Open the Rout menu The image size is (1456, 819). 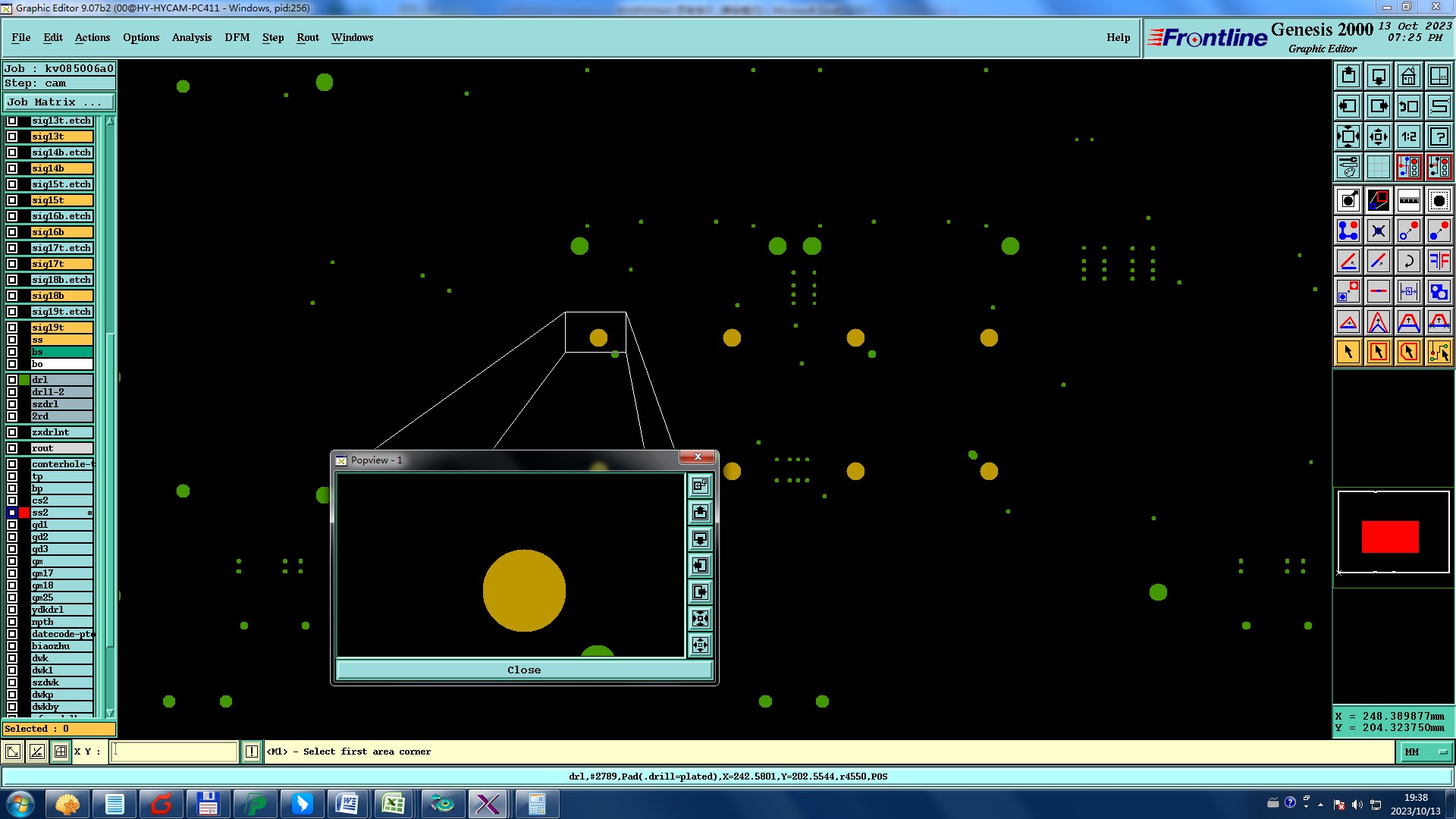[308, 37]
